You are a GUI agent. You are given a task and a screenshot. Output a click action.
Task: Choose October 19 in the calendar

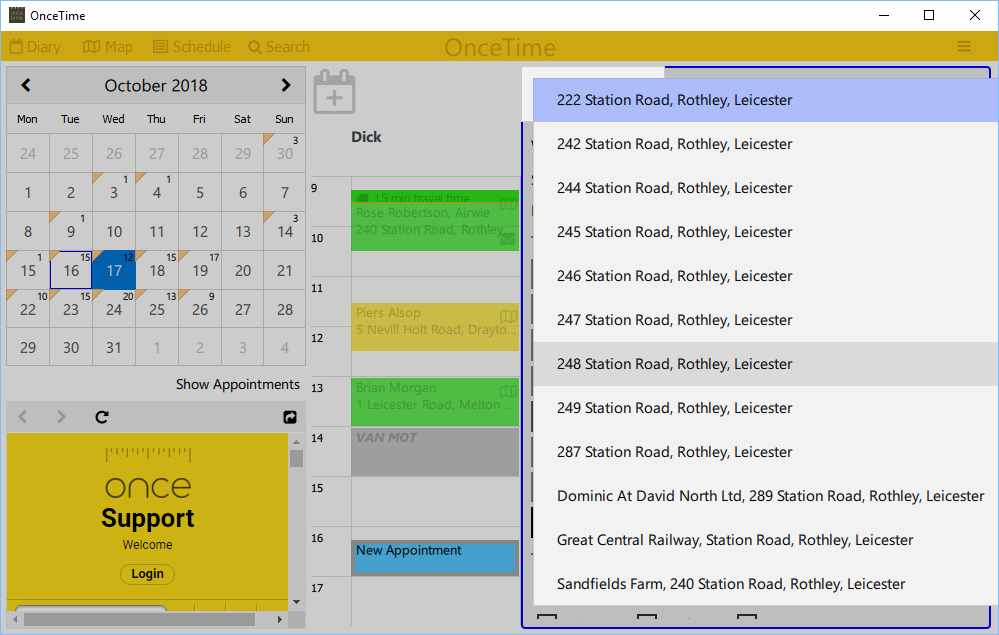click(x=200, y=270)
